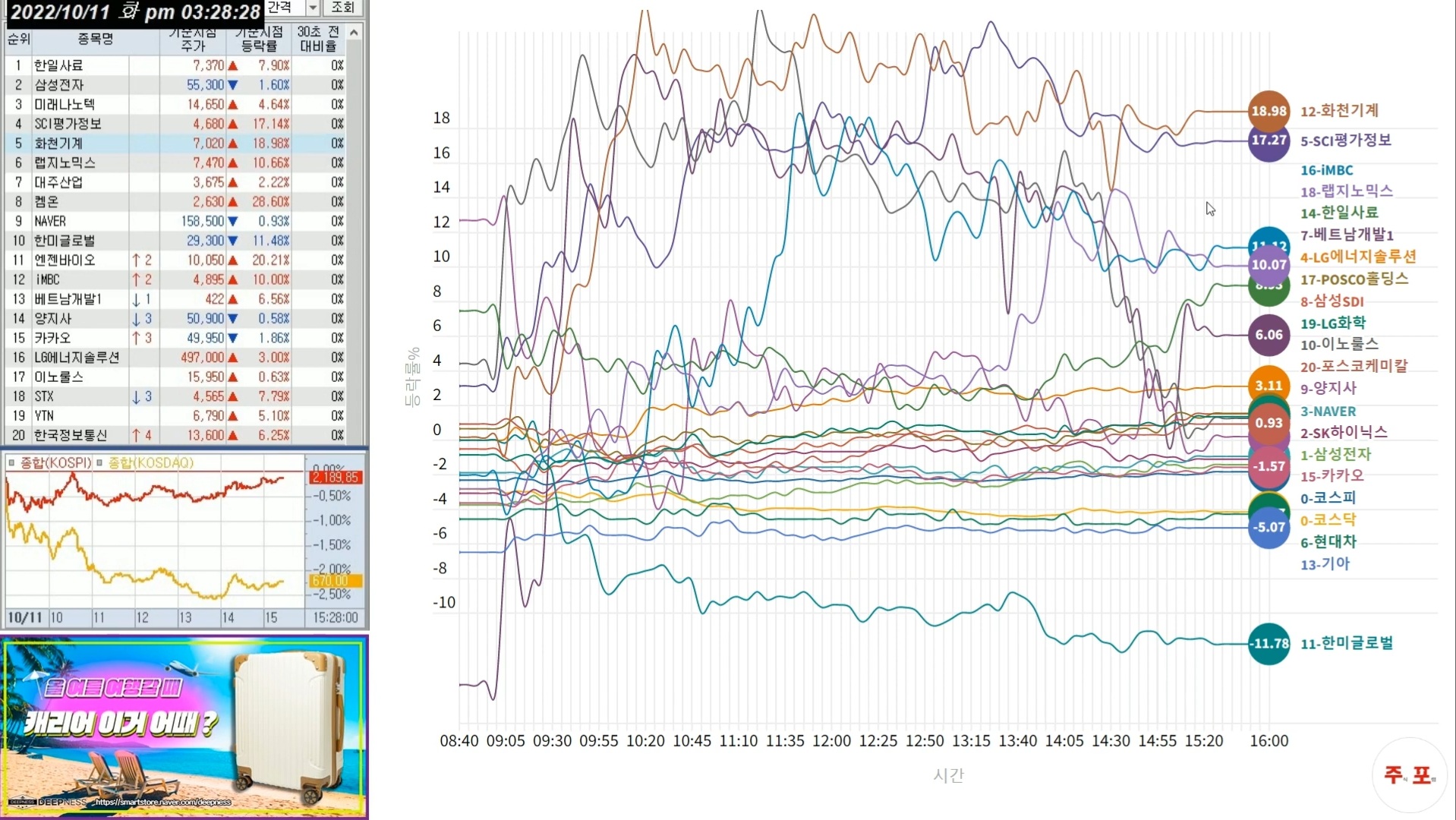Select the 16-iMBC legend entry
The height and width of the screenshot is (820, 1456).
point(1326,170)
